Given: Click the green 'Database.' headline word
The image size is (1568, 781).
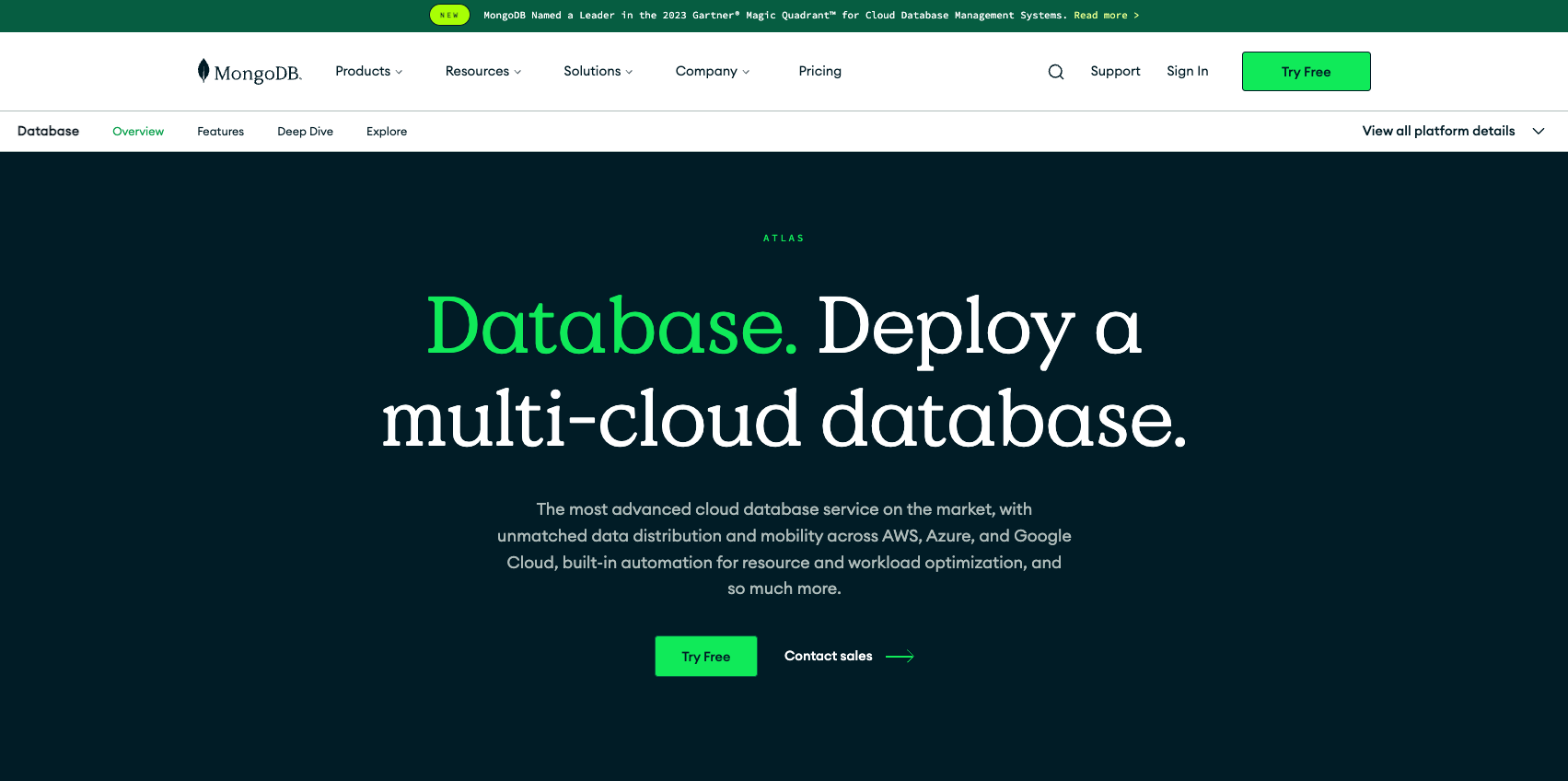Looking at the screenshot, I should tap(612, 325).
